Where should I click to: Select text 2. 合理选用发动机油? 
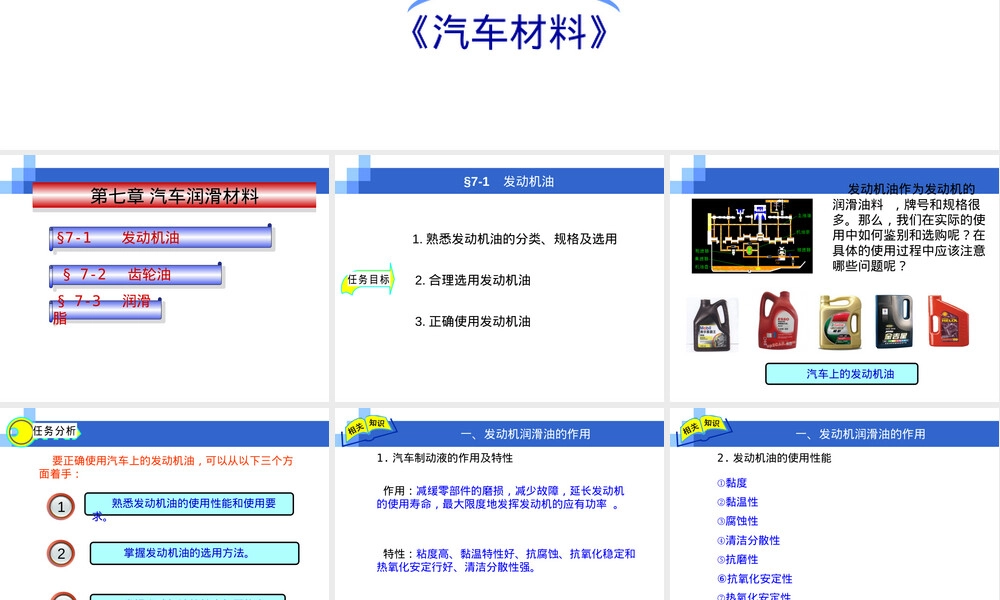[x=473, y=280]
